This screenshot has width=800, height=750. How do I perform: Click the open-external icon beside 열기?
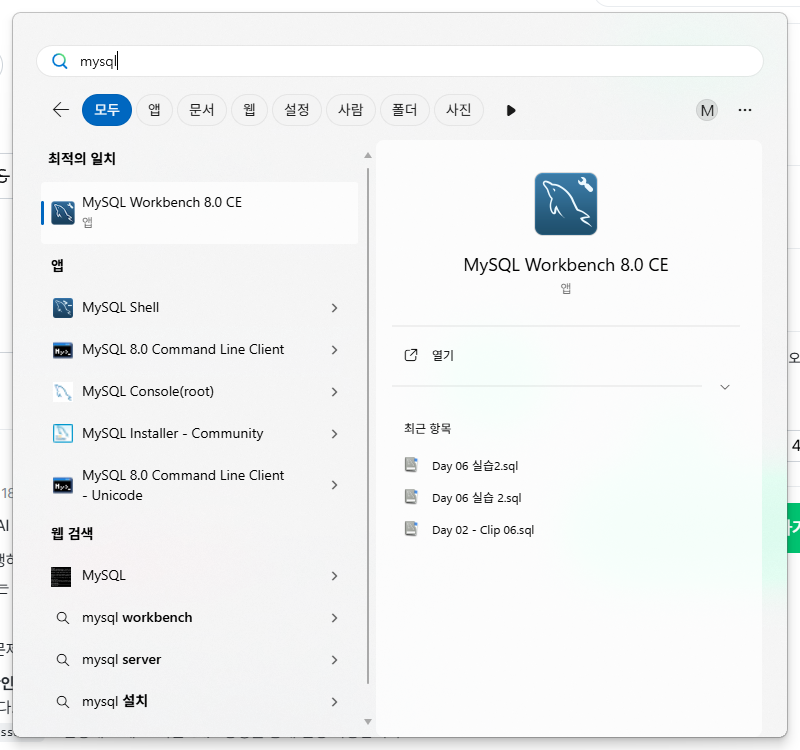(x=411, y=355)
